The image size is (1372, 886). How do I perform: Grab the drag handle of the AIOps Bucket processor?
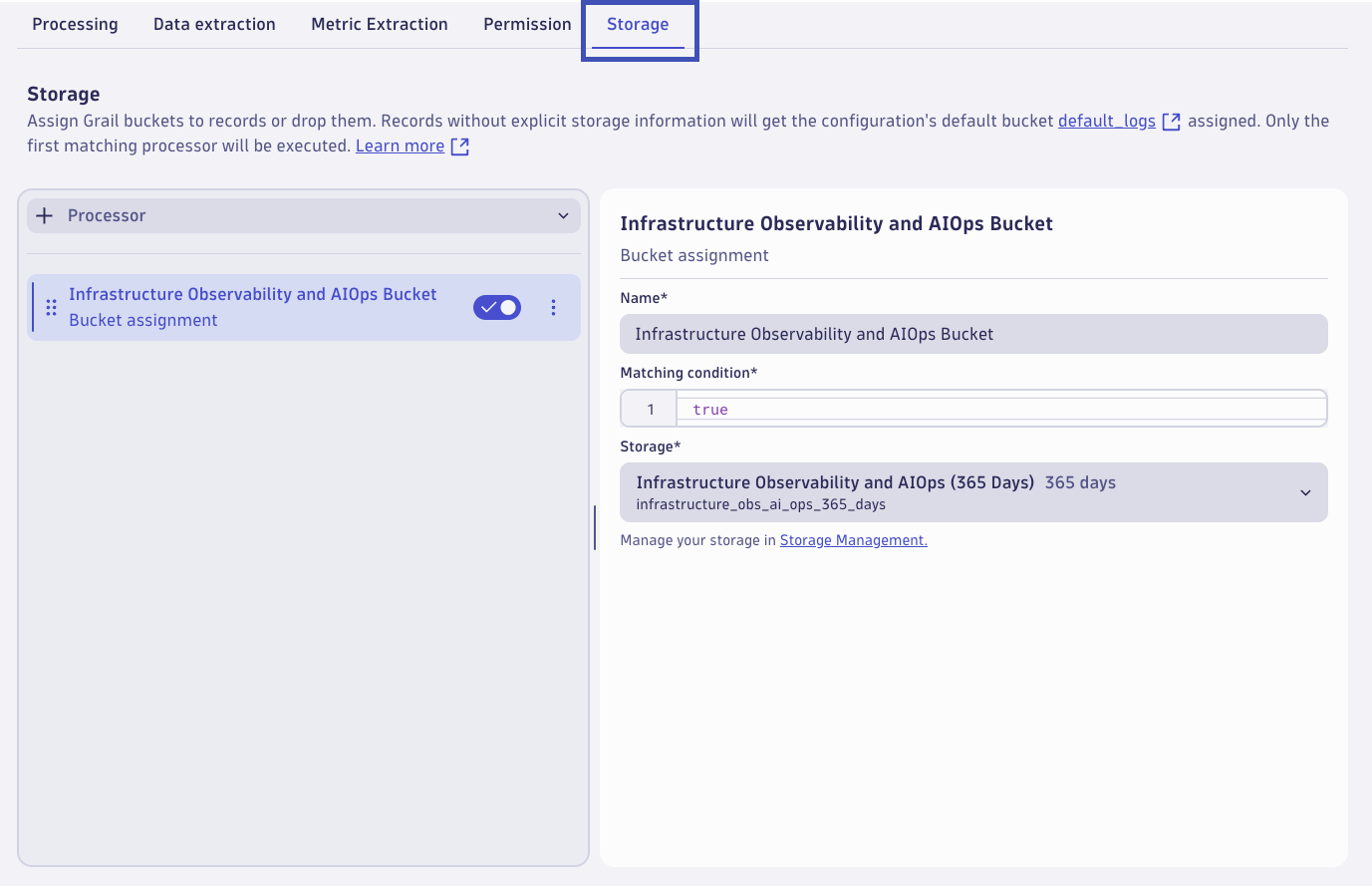point(52,307)
